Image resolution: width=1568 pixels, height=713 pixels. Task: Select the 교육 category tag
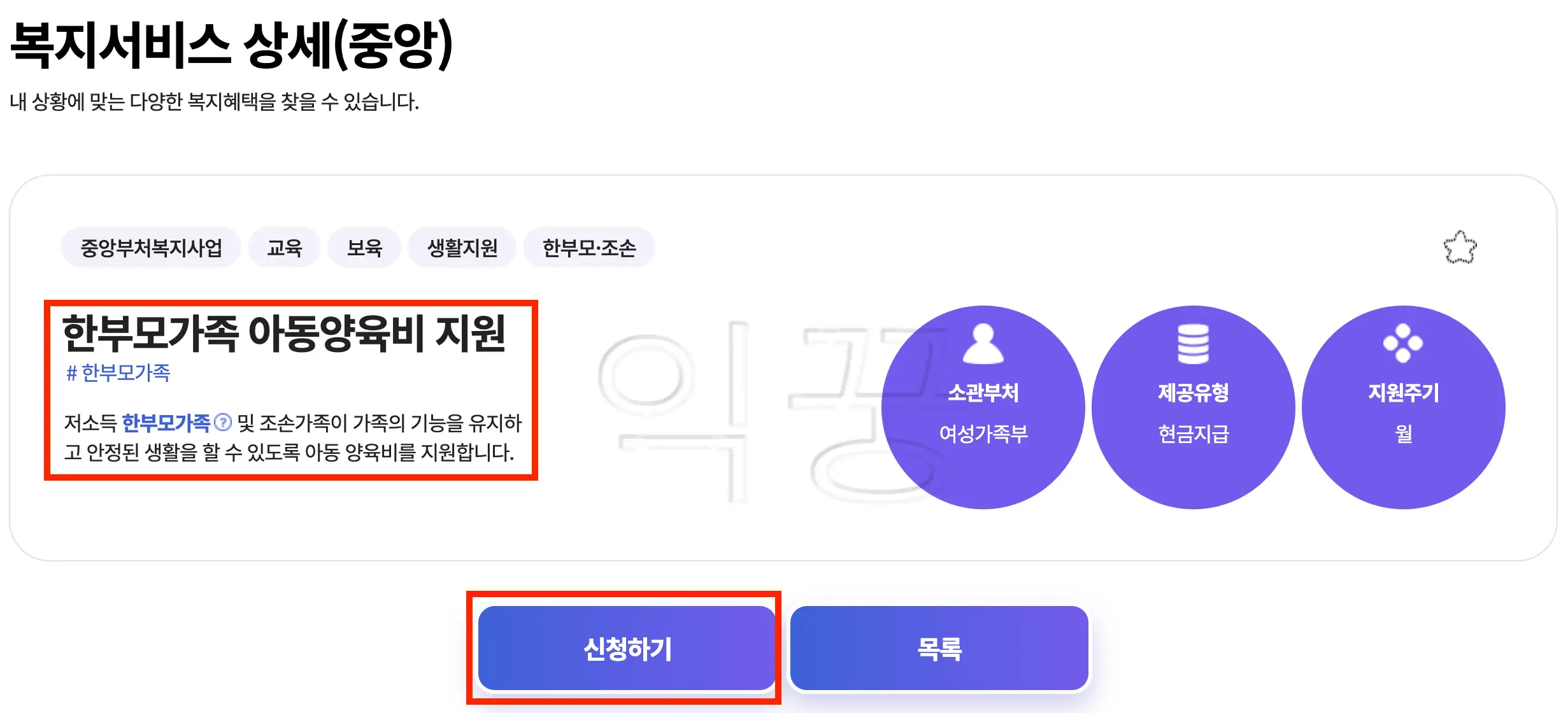click(x=284, y=248)
